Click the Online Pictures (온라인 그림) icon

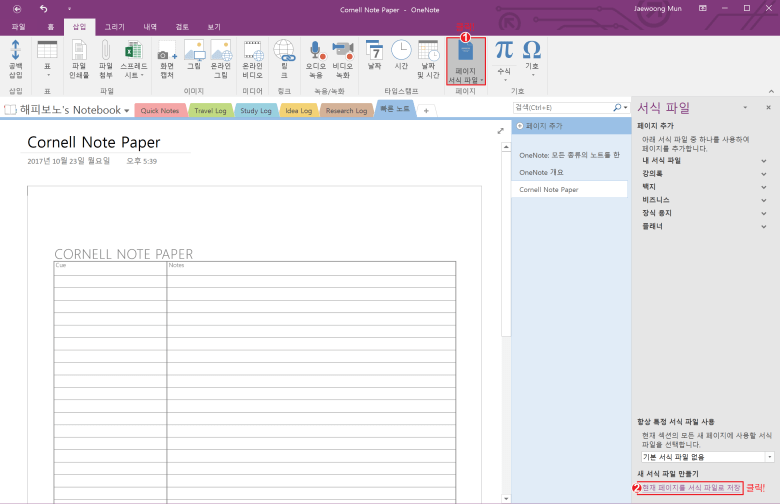[x=221, y=59]
